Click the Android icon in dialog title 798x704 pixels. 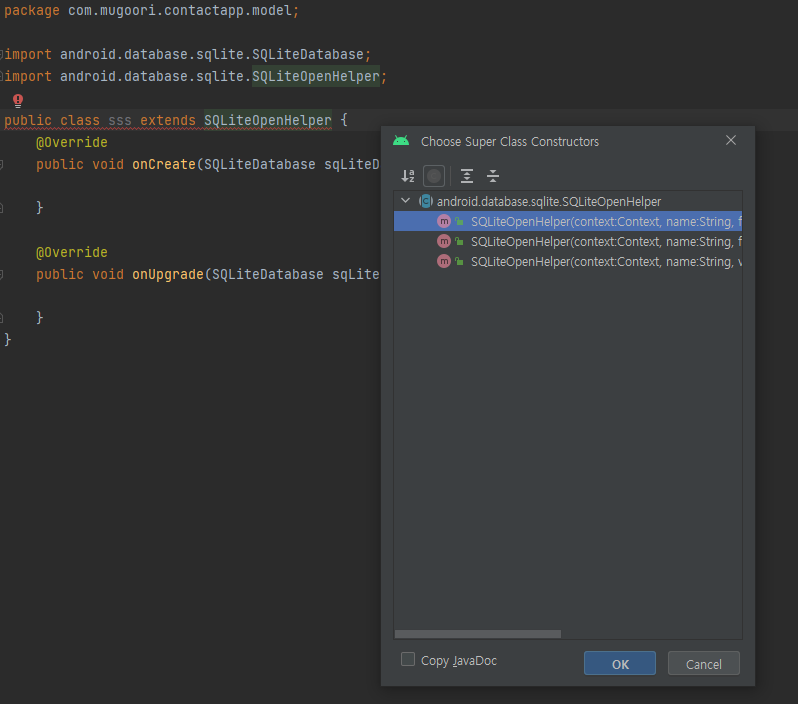click(401, 141)
